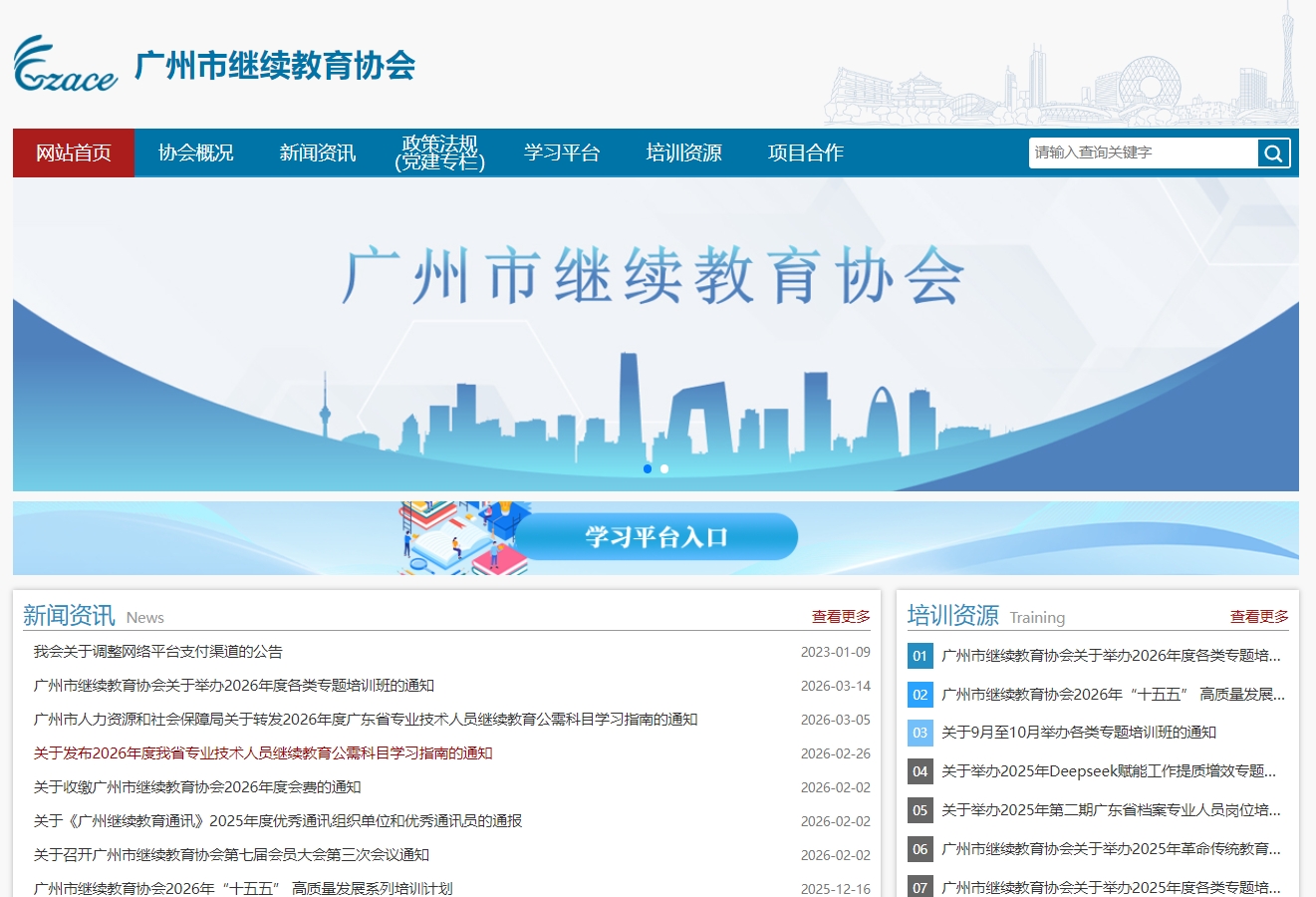Click the 01 numbered training item badge
Screen dimensions: 1316x897
[x=921, y=656]
